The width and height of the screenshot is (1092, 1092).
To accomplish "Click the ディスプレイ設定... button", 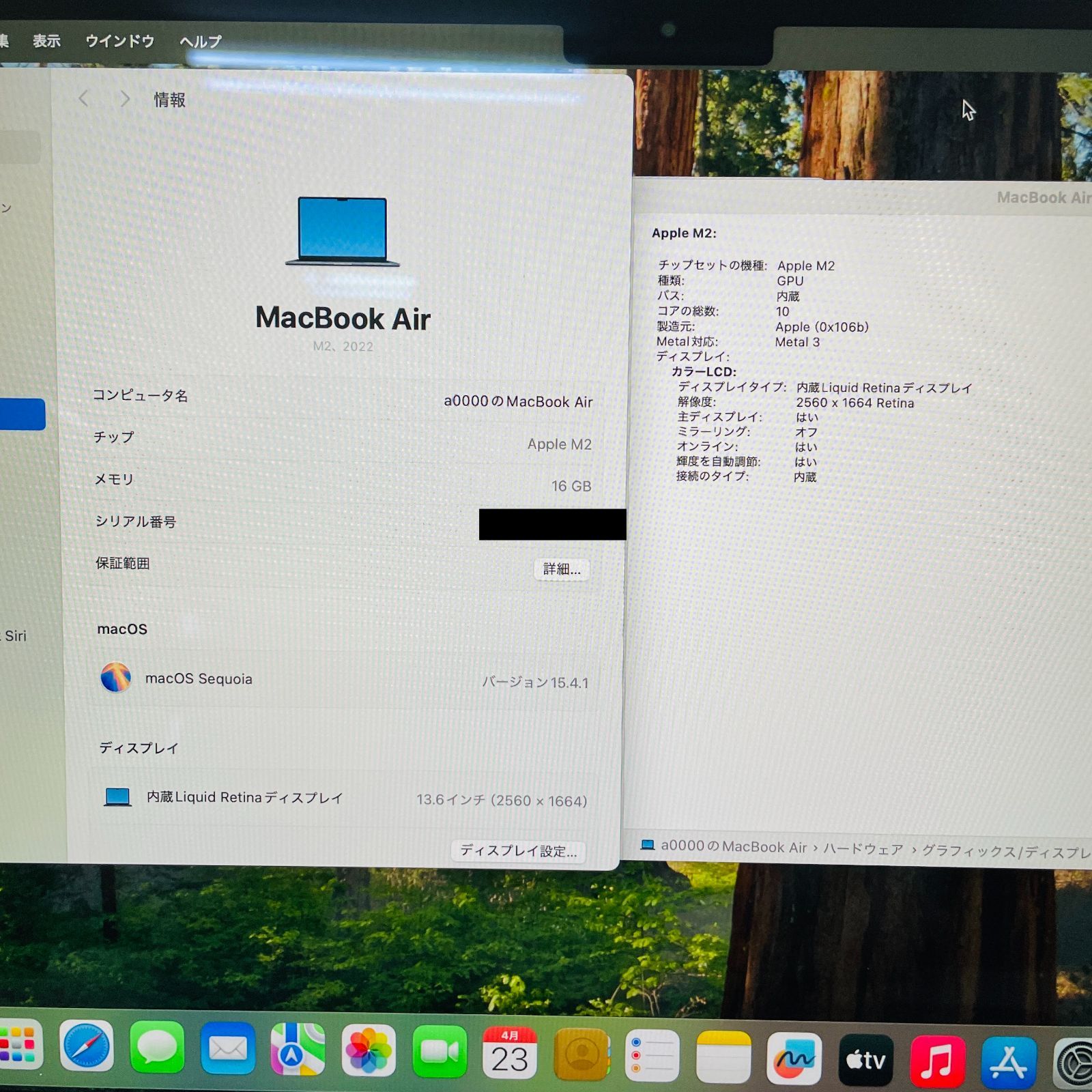I will coord(518,851).
